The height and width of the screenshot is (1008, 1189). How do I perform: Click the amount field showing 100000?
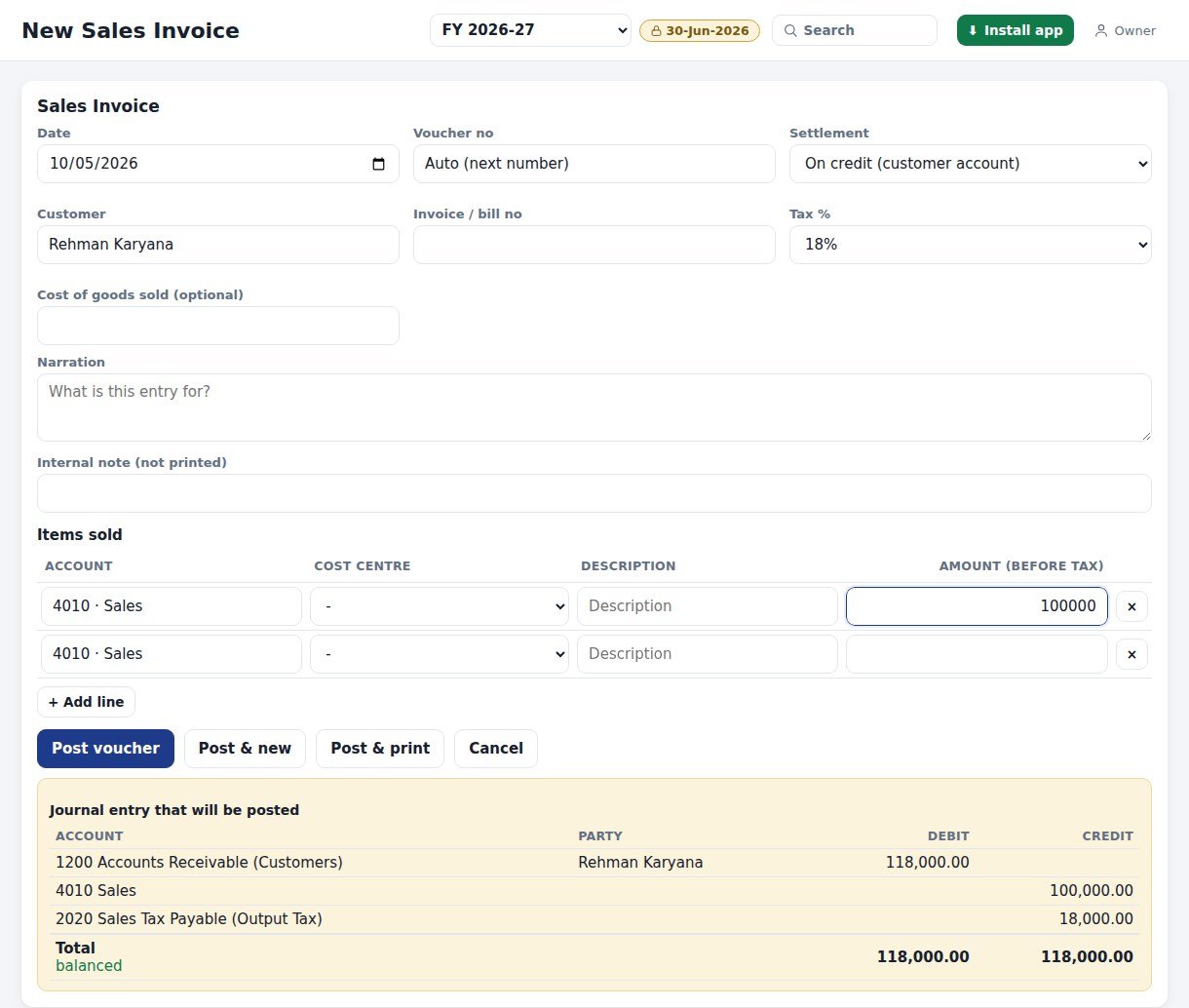(977, 606)
